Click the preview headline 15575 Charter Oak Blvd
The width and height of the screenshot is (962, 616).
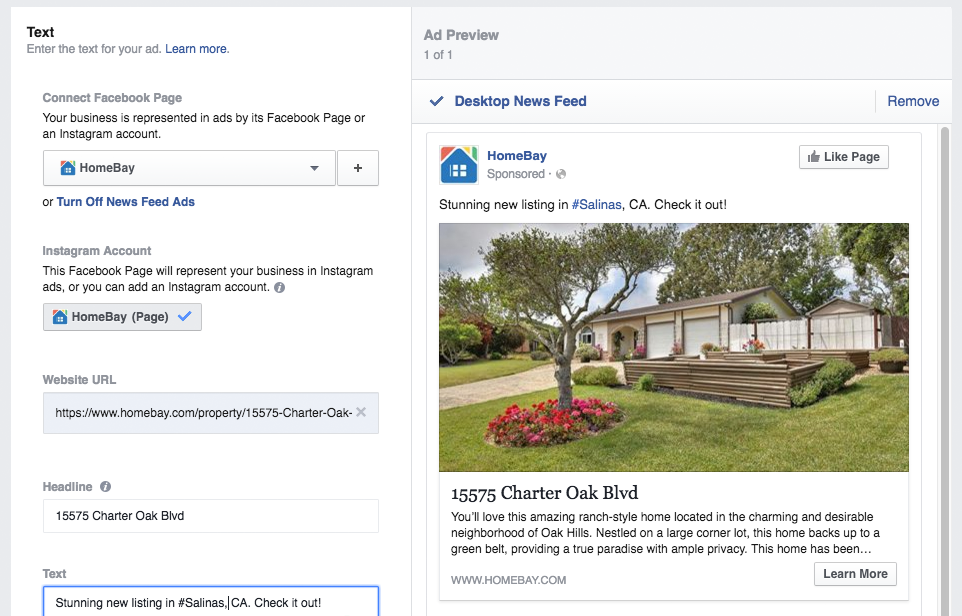(544, 493)
